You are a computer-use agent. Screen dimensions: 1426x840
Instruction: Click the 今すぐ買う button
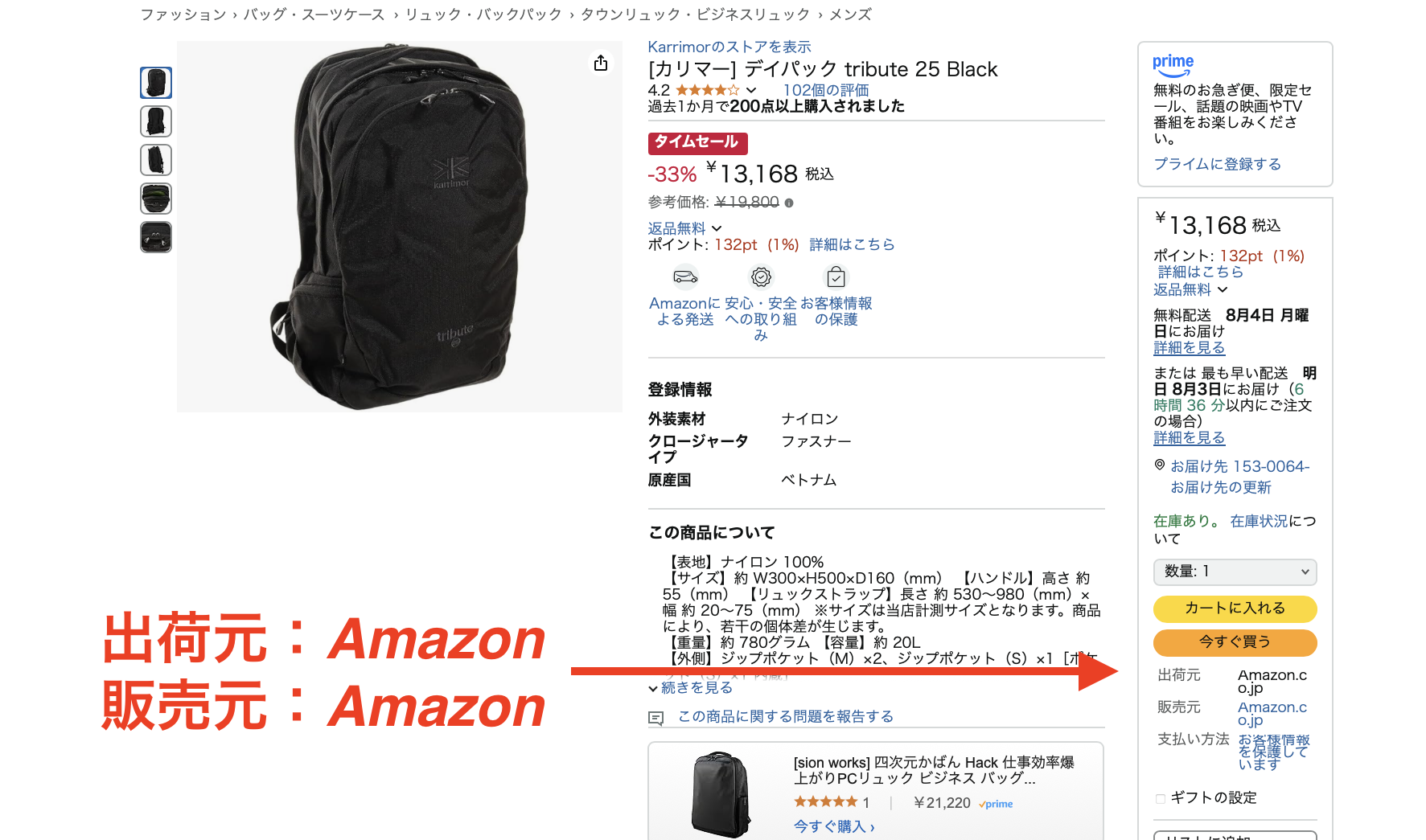tap(1235, 642)
